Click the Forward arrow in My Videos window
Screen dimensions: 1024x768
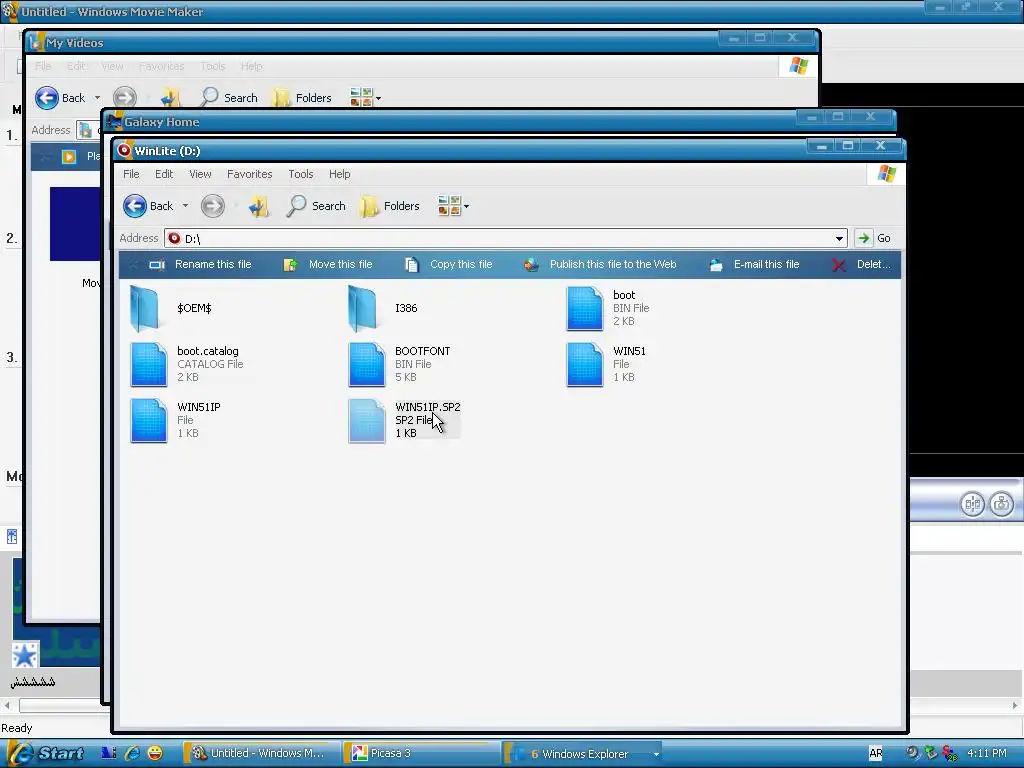click(x=125, y=98)
